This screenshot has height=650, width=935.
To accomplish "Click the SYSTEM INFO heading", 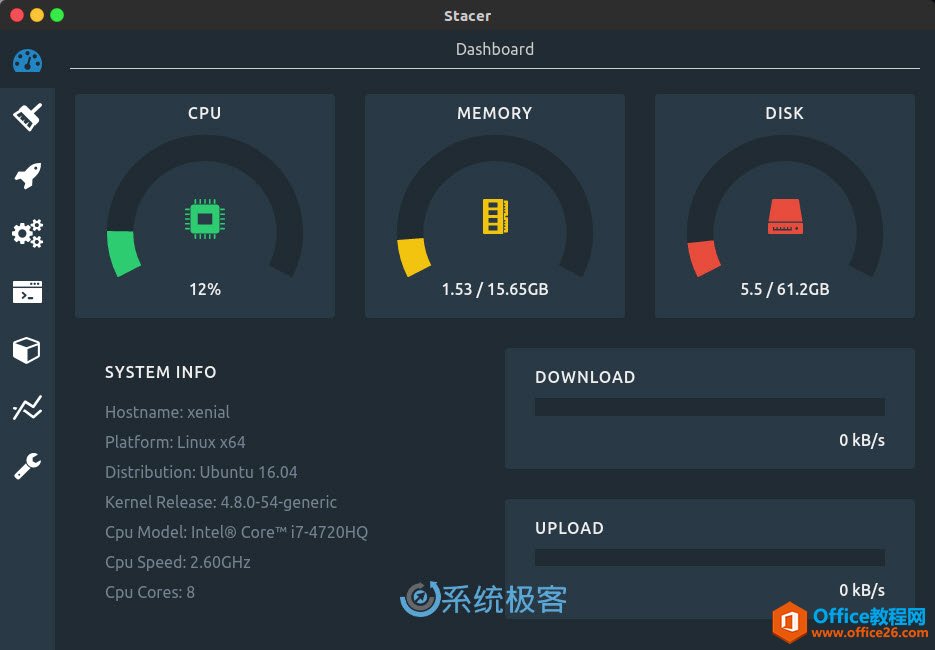I will 161,372.
